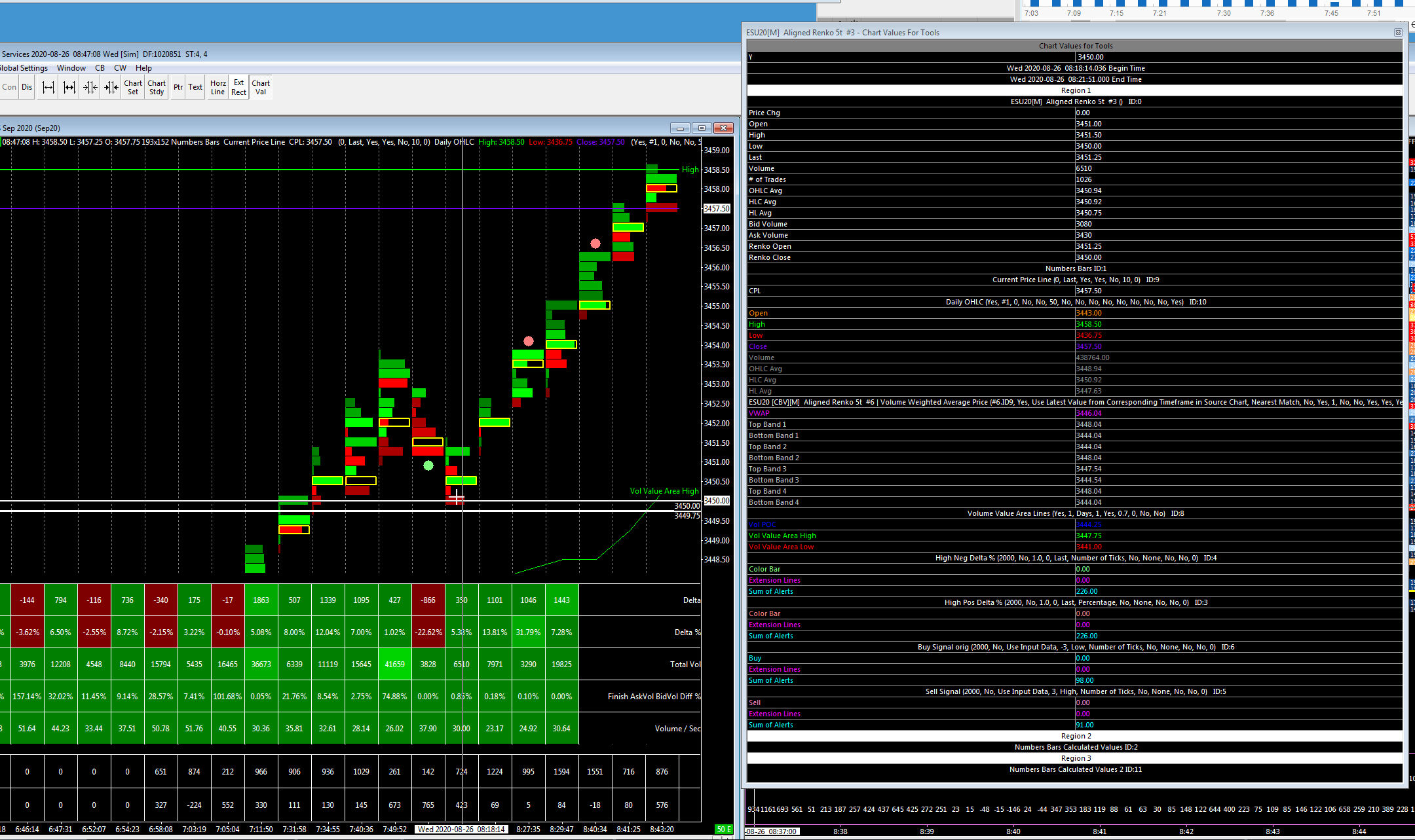
Task: Select the Ptr pointer tool
Action: pos(178,87)
